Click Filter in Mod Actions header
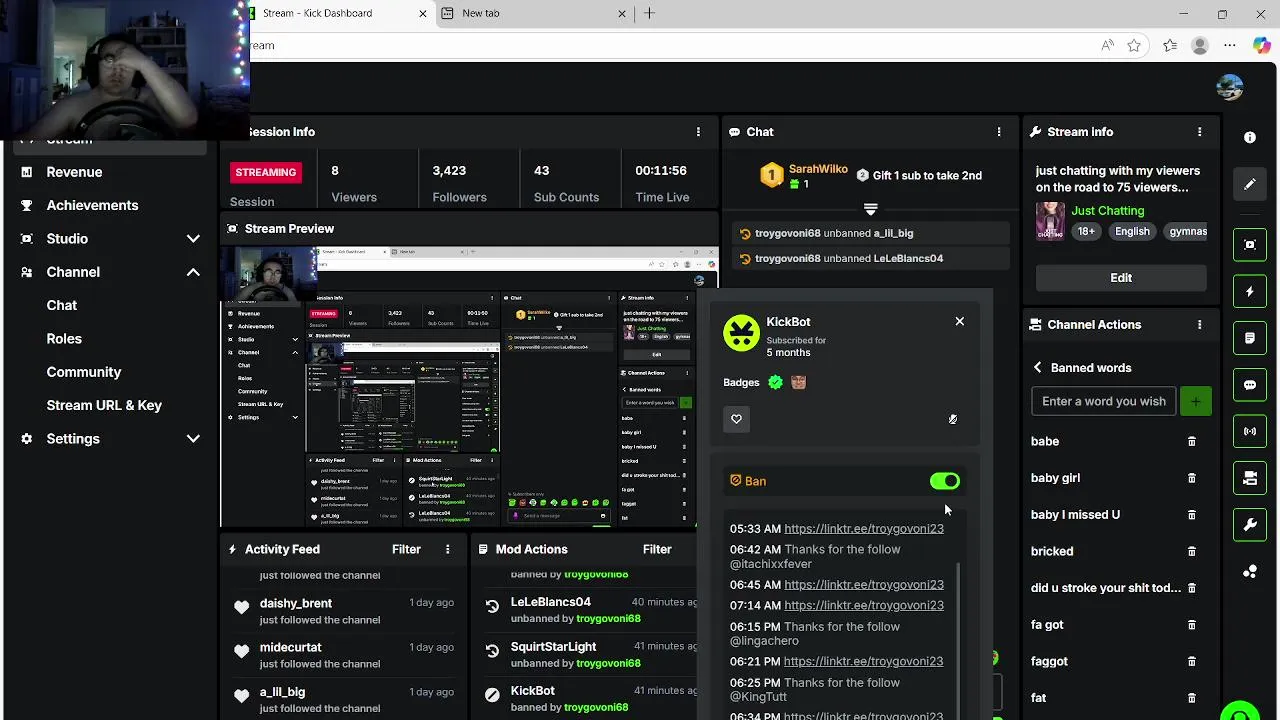Image resolution: width=1280 pixels, height=720 pixels. [657, 549]
